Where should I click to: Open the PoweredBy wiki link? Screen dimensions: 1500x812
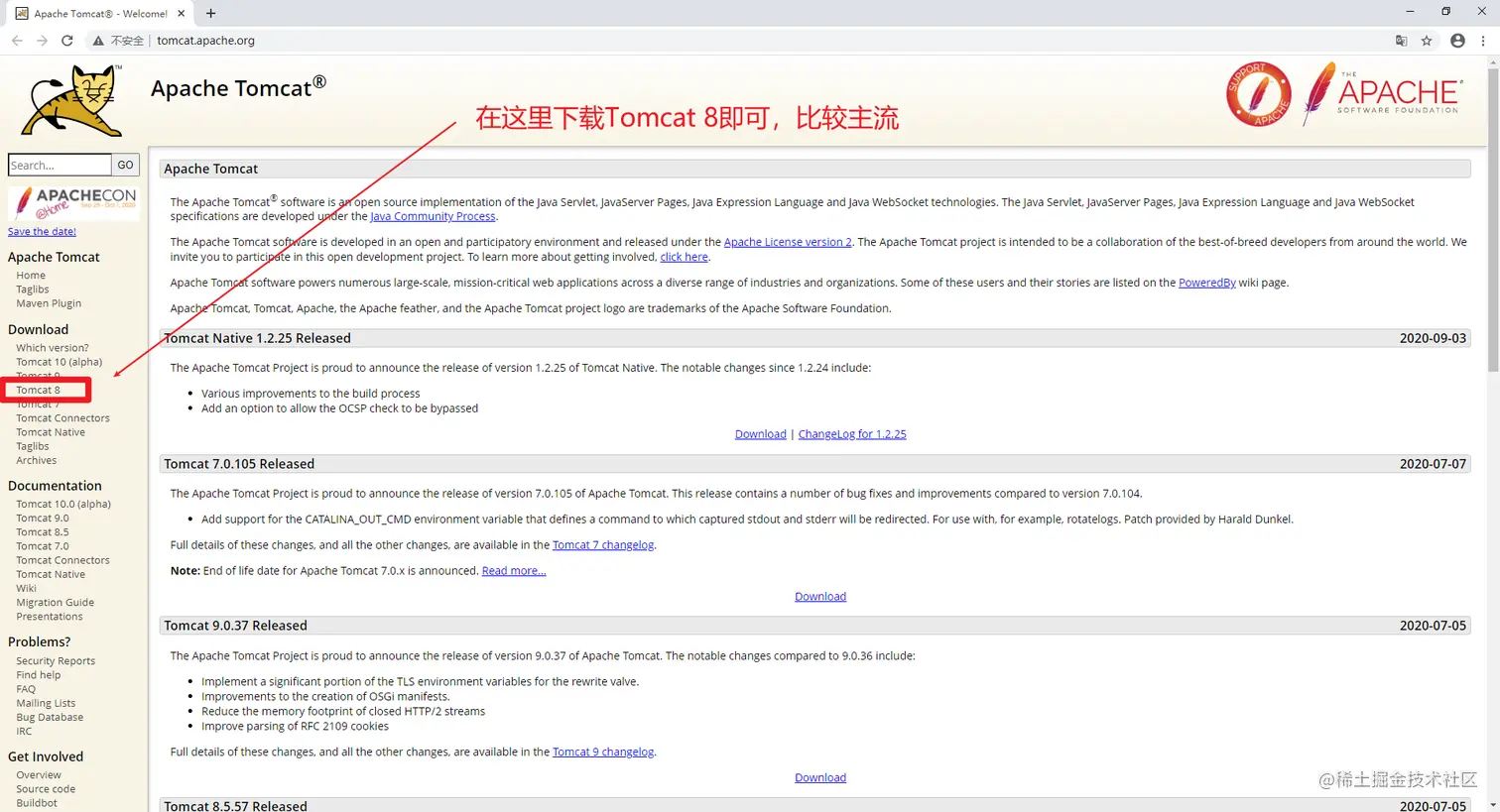point(1207,283)
